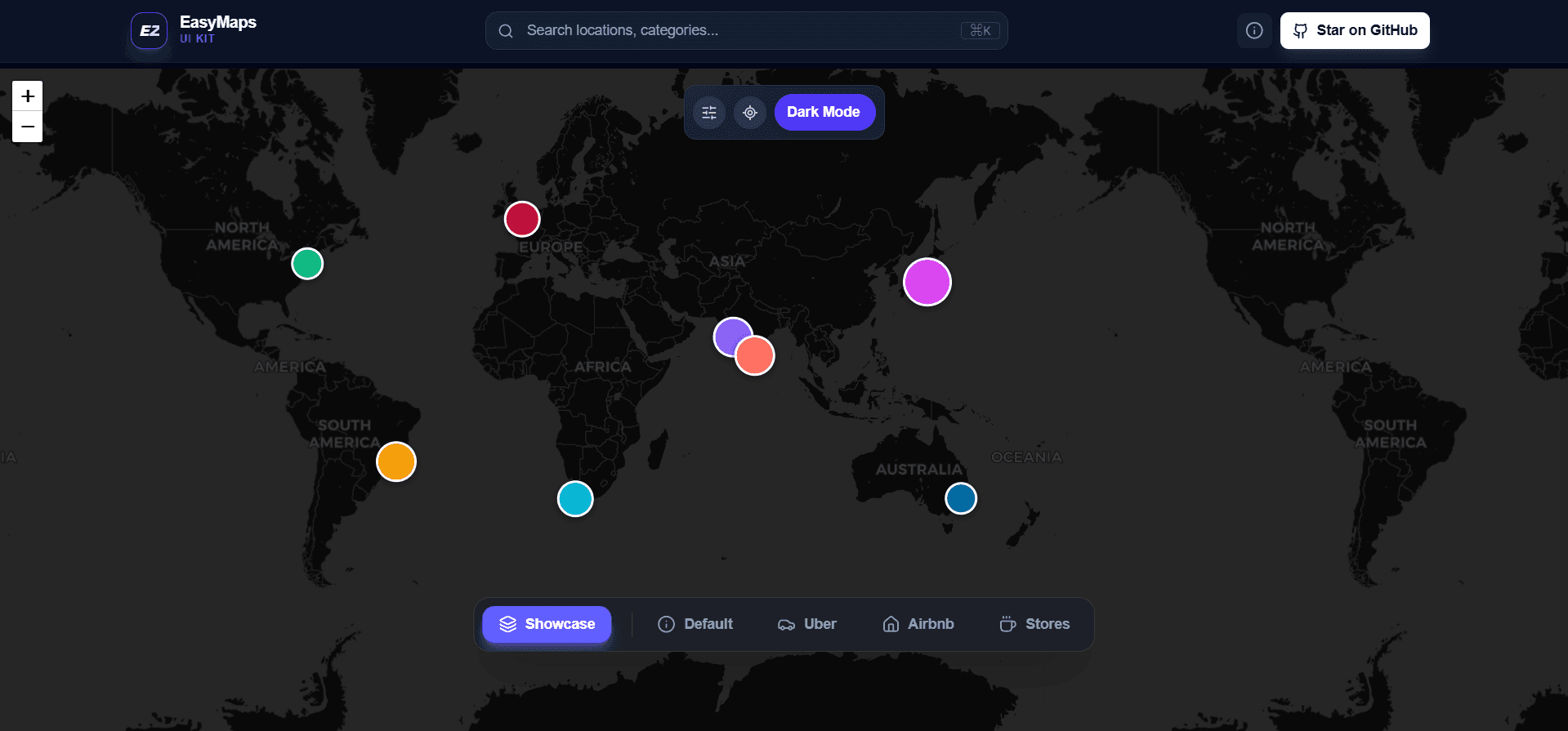This screenshot has width=1568, height=731.
Task: Click the search magnifier icon
Action: coord(506,31)
